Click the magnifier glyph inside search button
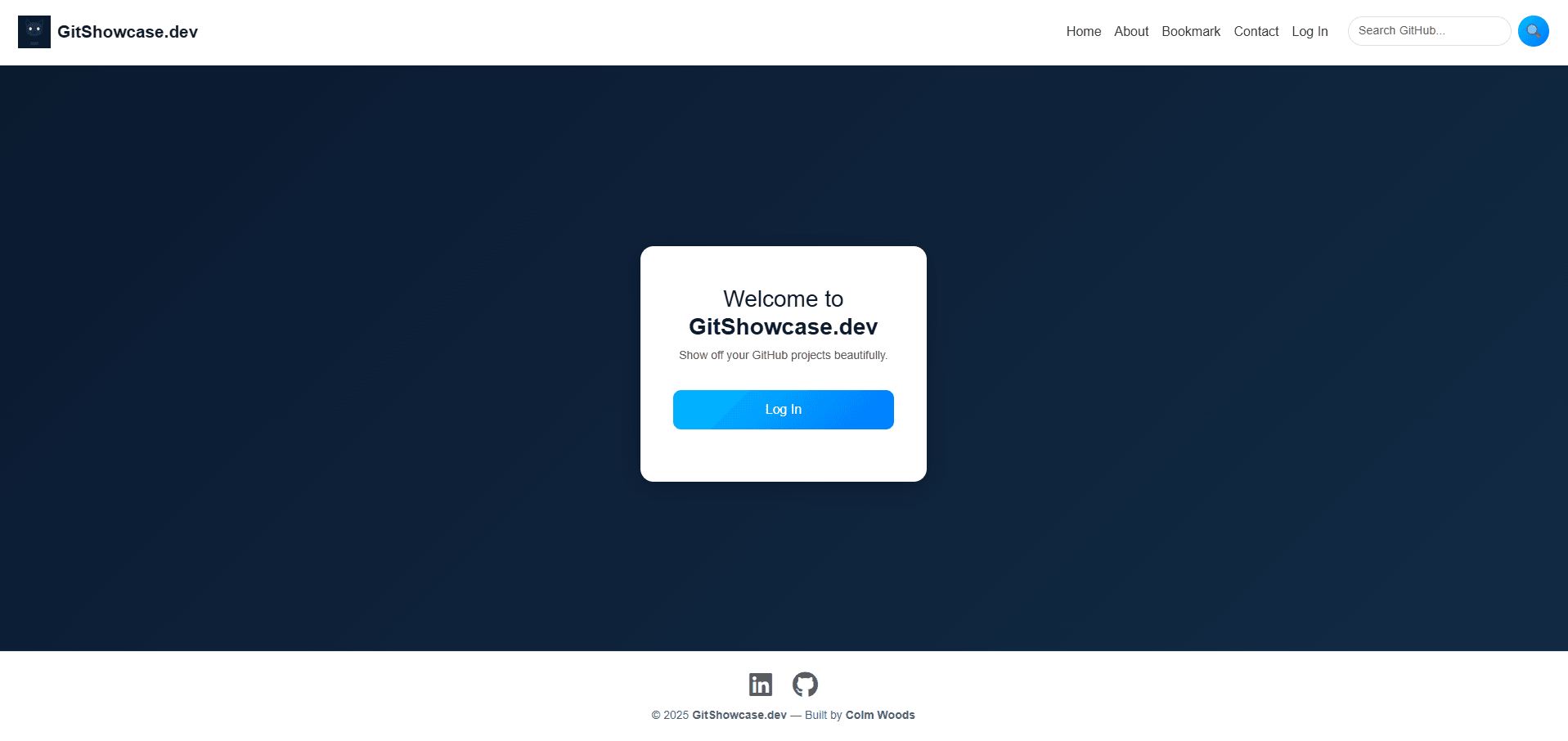The height and width of the screenshot is (741, 1568). pos(1532,30)
